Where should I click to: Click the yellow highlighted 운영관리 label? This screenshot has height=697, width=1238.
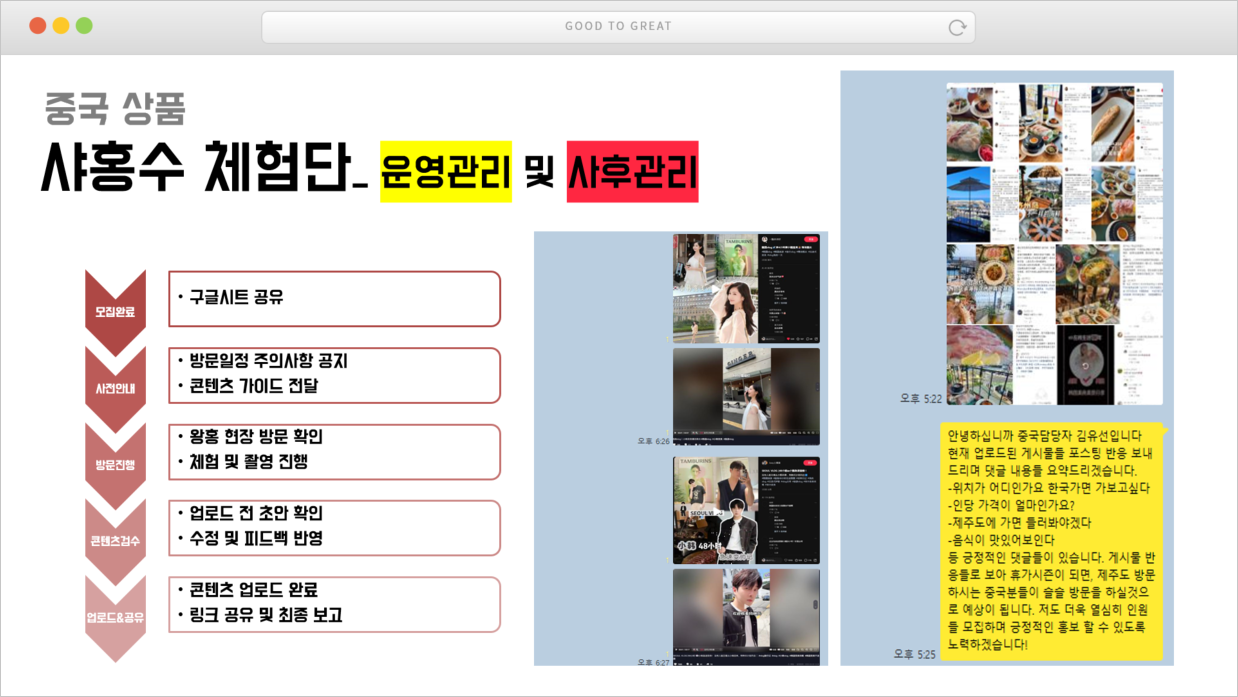445,171
